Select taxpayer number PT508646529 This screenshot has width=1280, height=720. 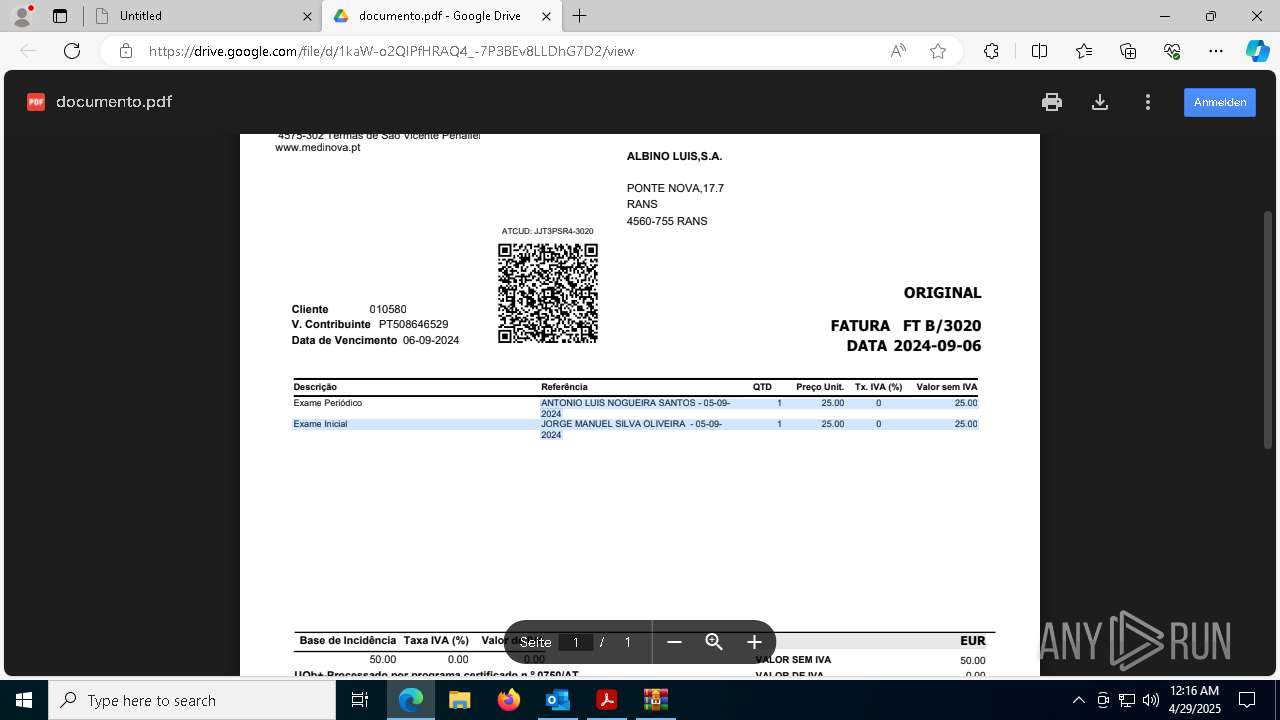tap(413, 325)
